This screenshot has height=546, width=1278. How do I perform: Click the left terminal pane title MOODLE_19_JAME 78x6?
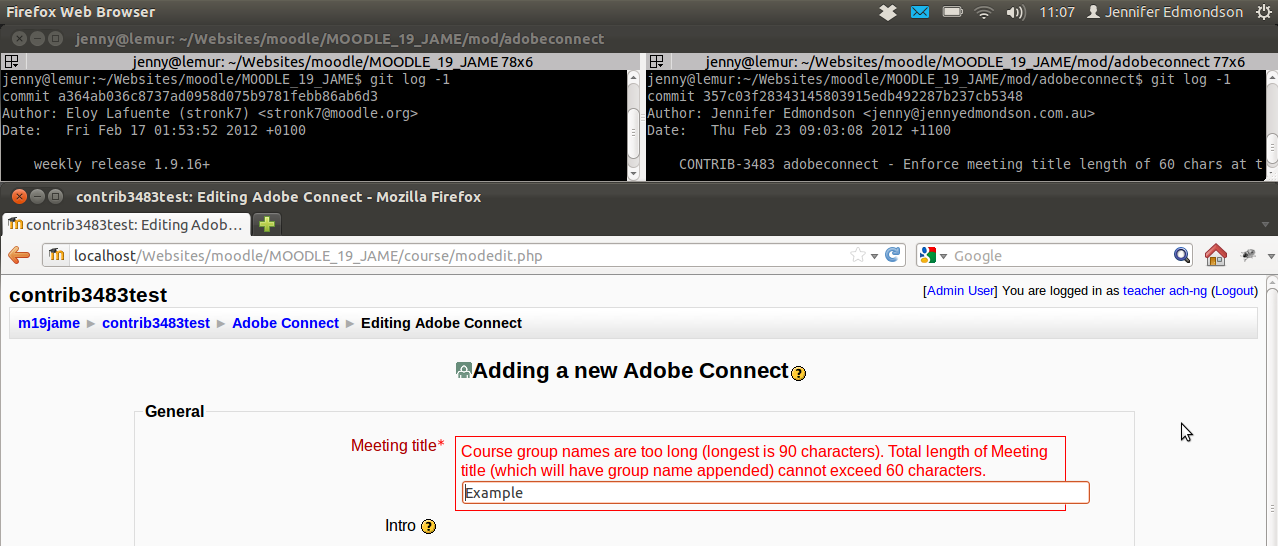[x=332, y=61]
